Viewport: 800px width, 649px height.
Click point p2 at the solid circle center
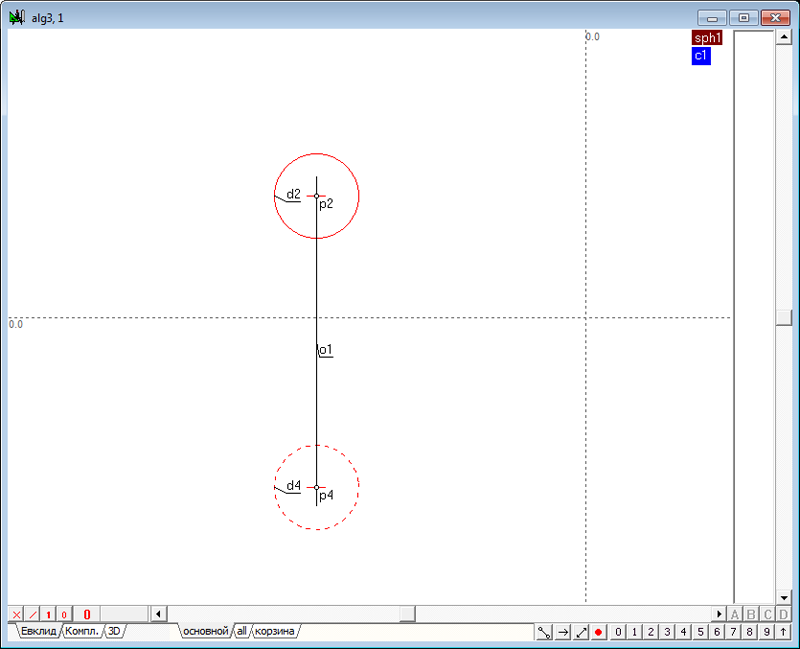click(316, 196)
